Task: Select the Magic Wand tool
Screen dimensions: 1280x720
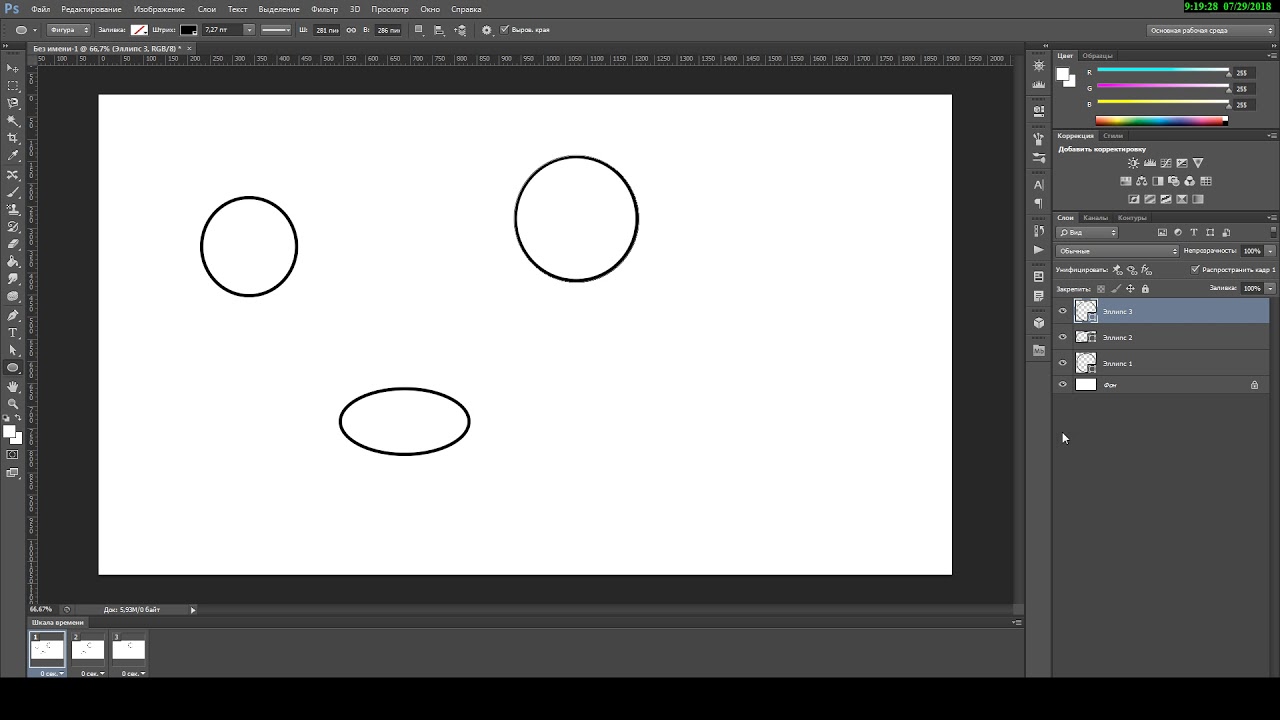Action: click(x=13, y=121)
